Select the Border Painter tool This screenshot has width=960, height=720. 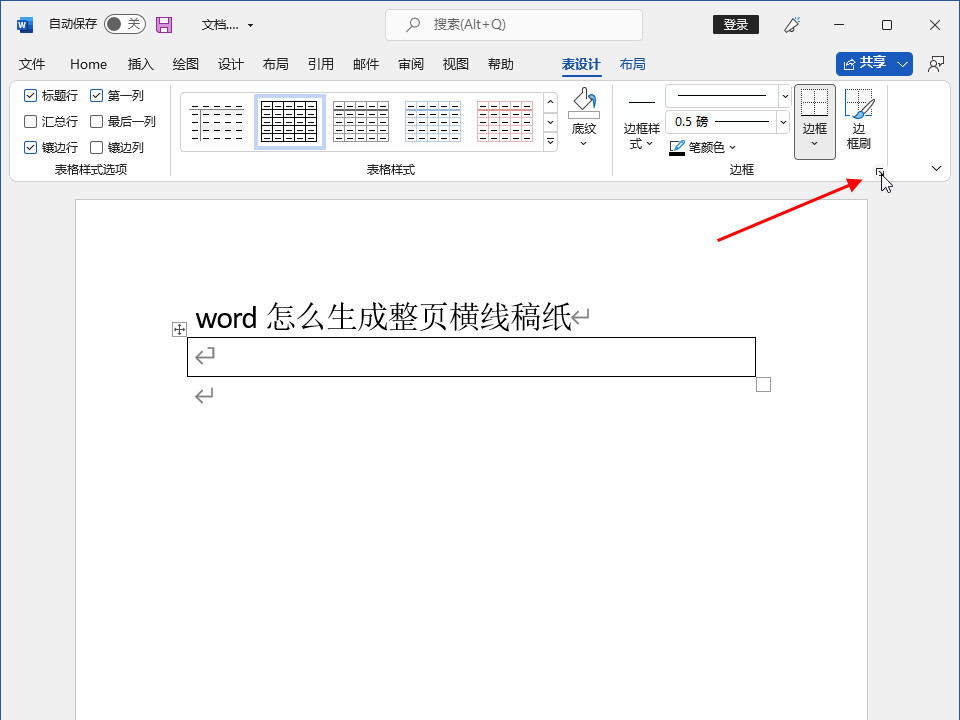click(858, 120)
